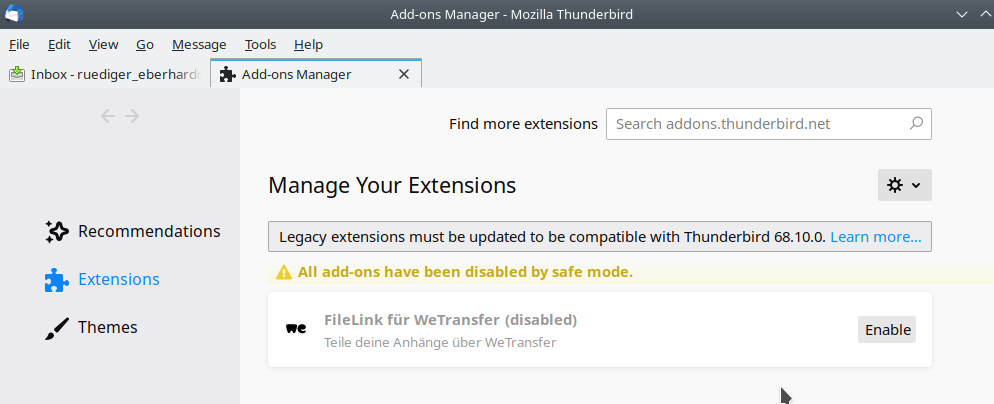Open the Tools menu
The height and width of the screenshot is (404, 994).
coord(260,44)
